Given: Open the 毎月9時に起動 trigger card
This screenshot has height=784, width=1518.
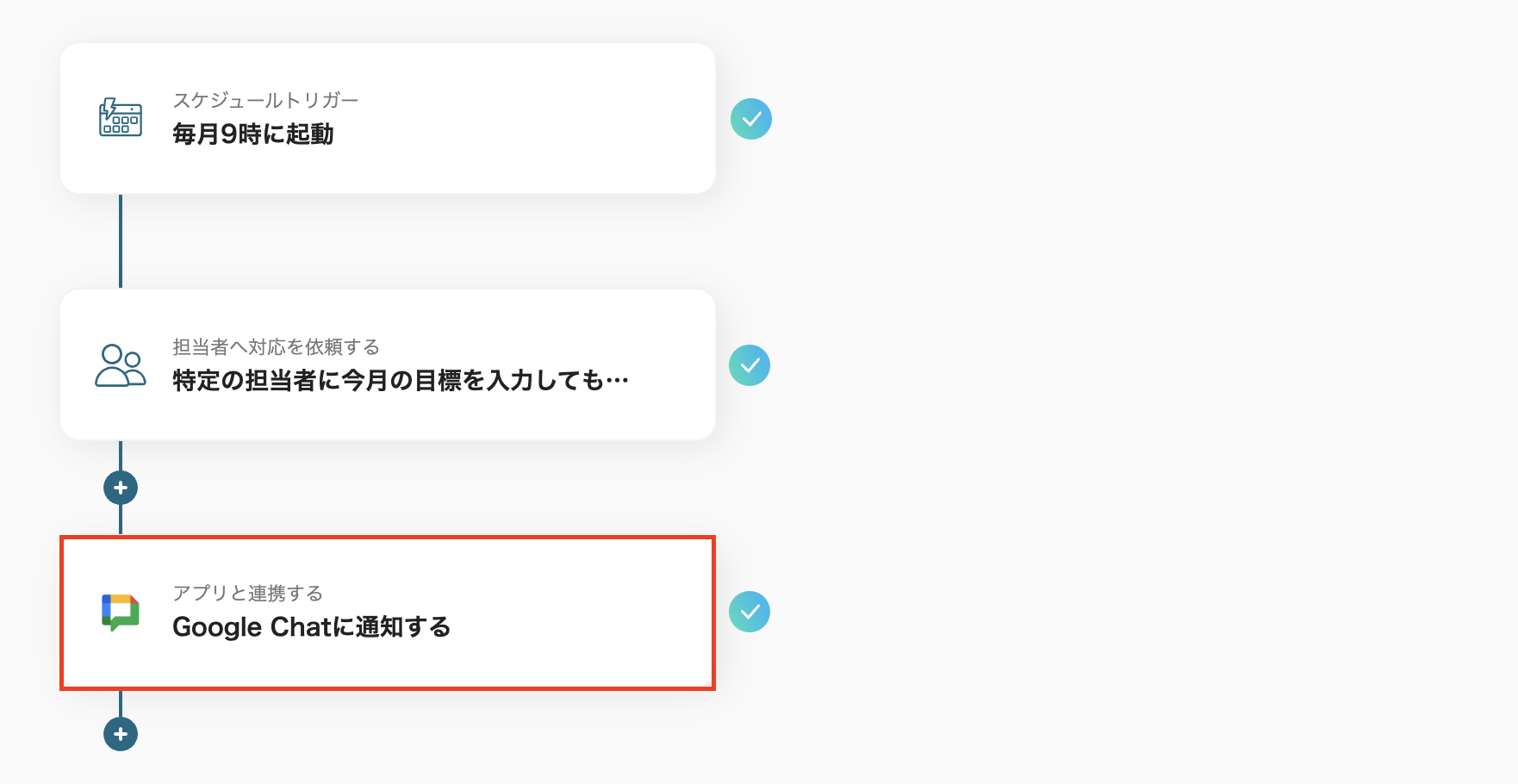Looking at the screenshot, I should tap(386, 119).
